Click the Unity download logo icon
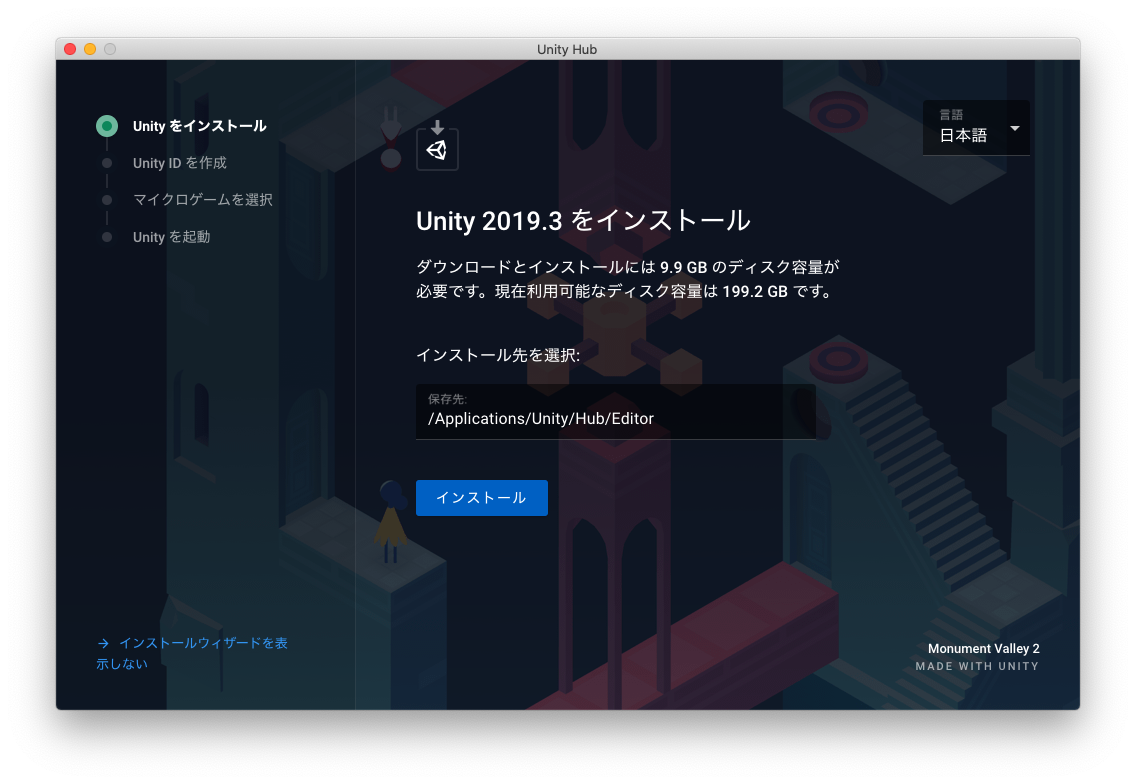The image size is (1136, 784). pos(437,145)
